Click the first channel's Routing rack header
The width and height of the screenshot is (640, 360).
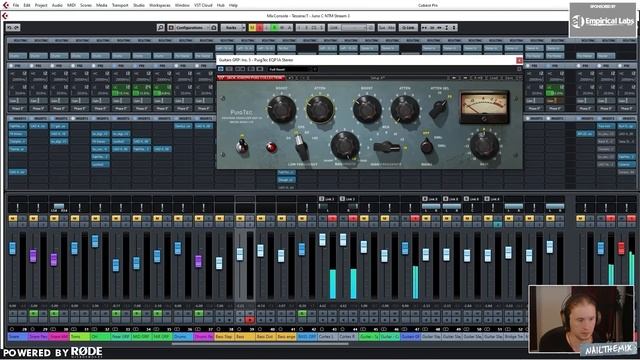click(18, 40)
